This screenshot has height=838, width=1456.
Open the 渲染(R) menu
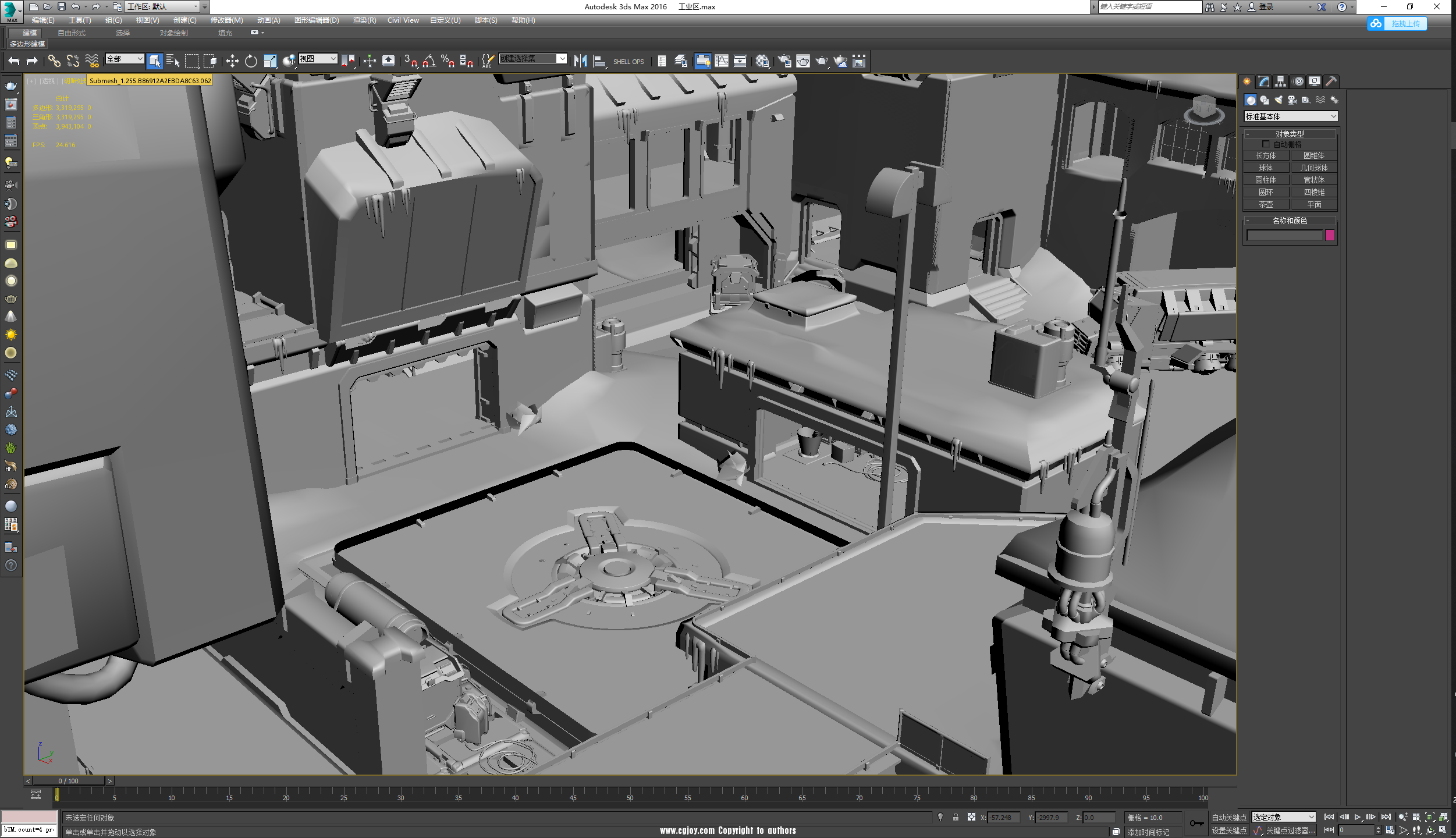tap(364, 20)
